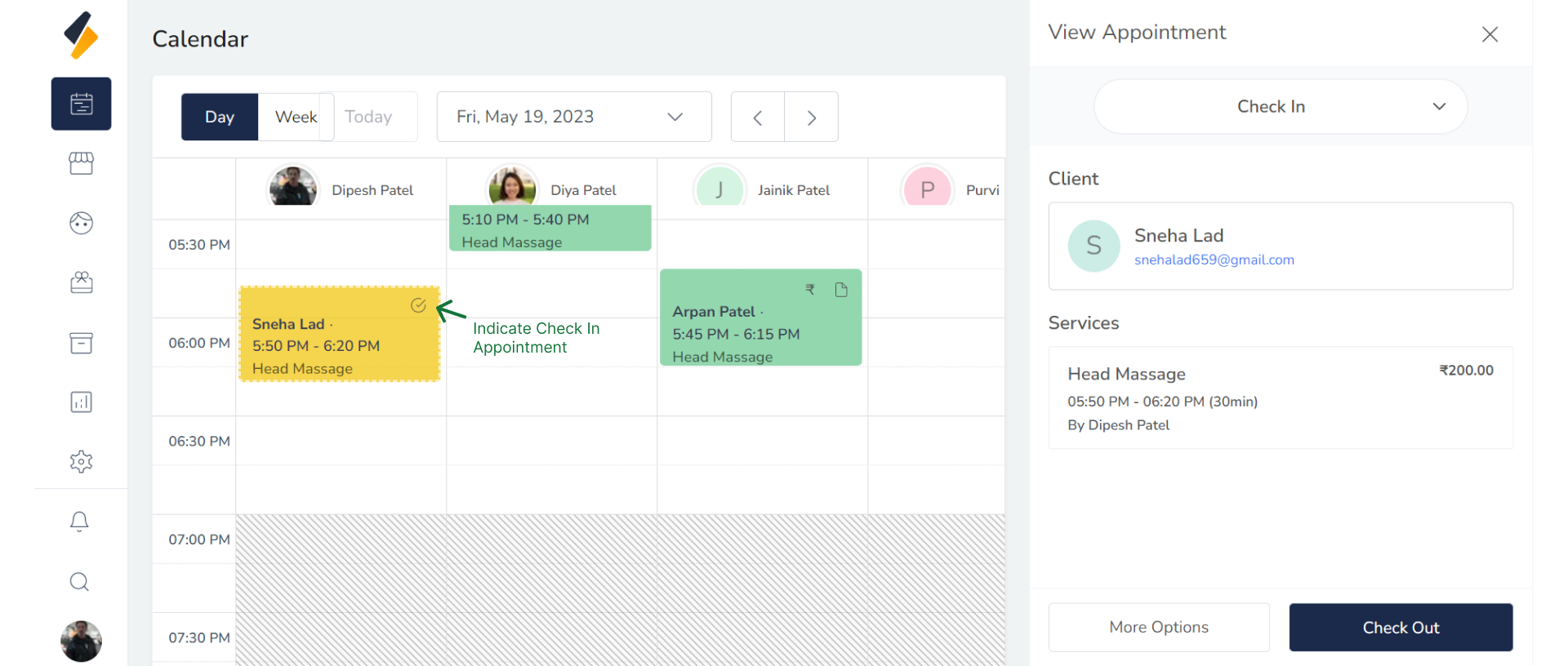Select the Day view tab
This screenshot has width=1568, height=666.
click(219, 117)
